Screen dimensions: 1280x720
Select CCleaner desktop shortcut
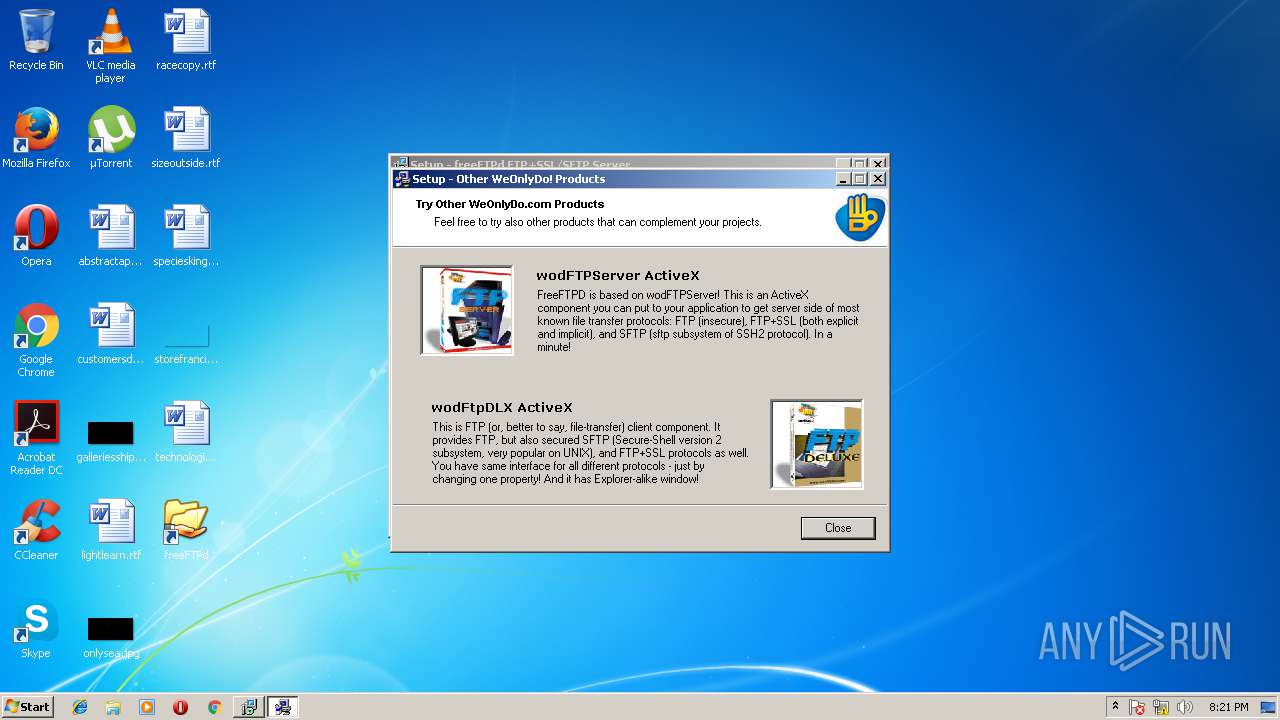pos(36,530)
